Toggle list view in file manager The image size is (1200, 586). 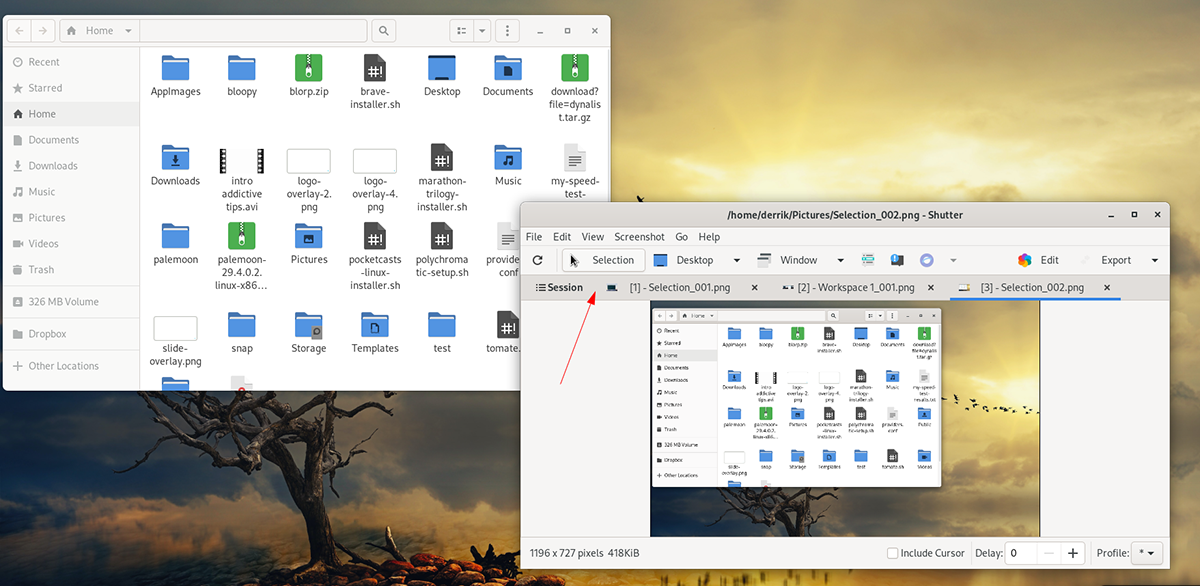click(461, 30)
